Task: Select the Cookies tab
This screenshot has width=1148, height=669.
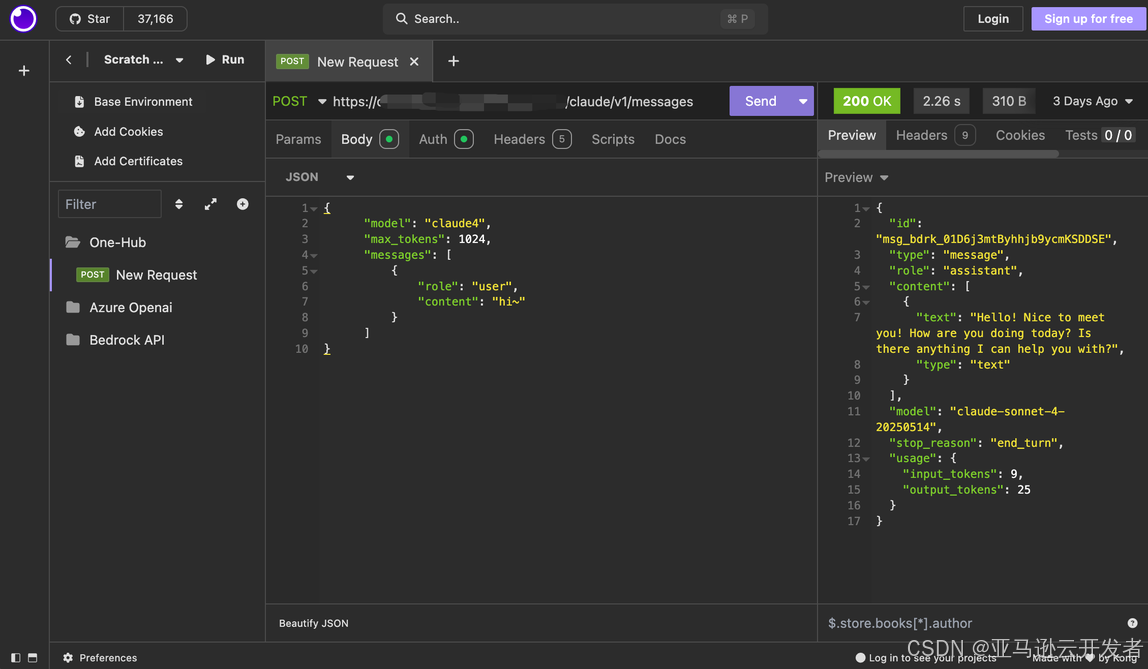Action: pos(1020,135)
